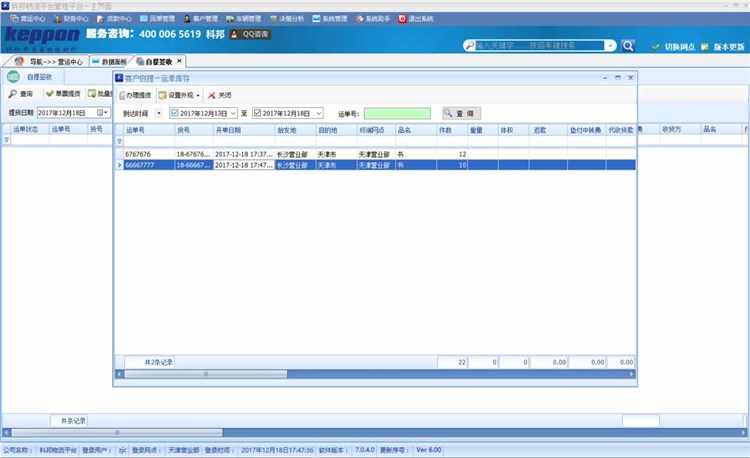Expand the 设置外观 dropdown arrow
The width and height of the screenshot is (750, 458).
coord(198,95)
